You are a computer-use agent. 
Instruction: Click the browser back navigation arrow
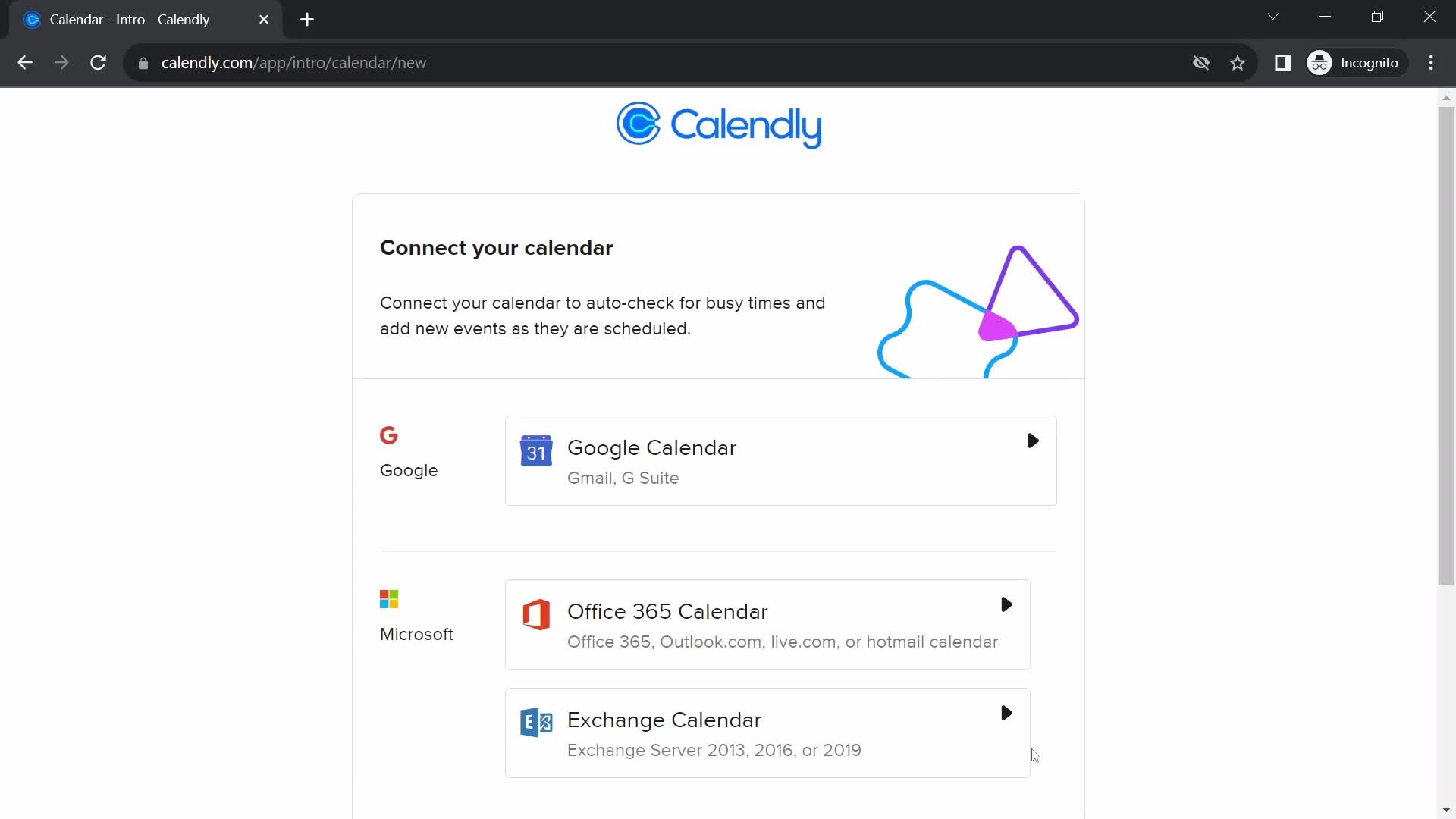tap(24, 63)
